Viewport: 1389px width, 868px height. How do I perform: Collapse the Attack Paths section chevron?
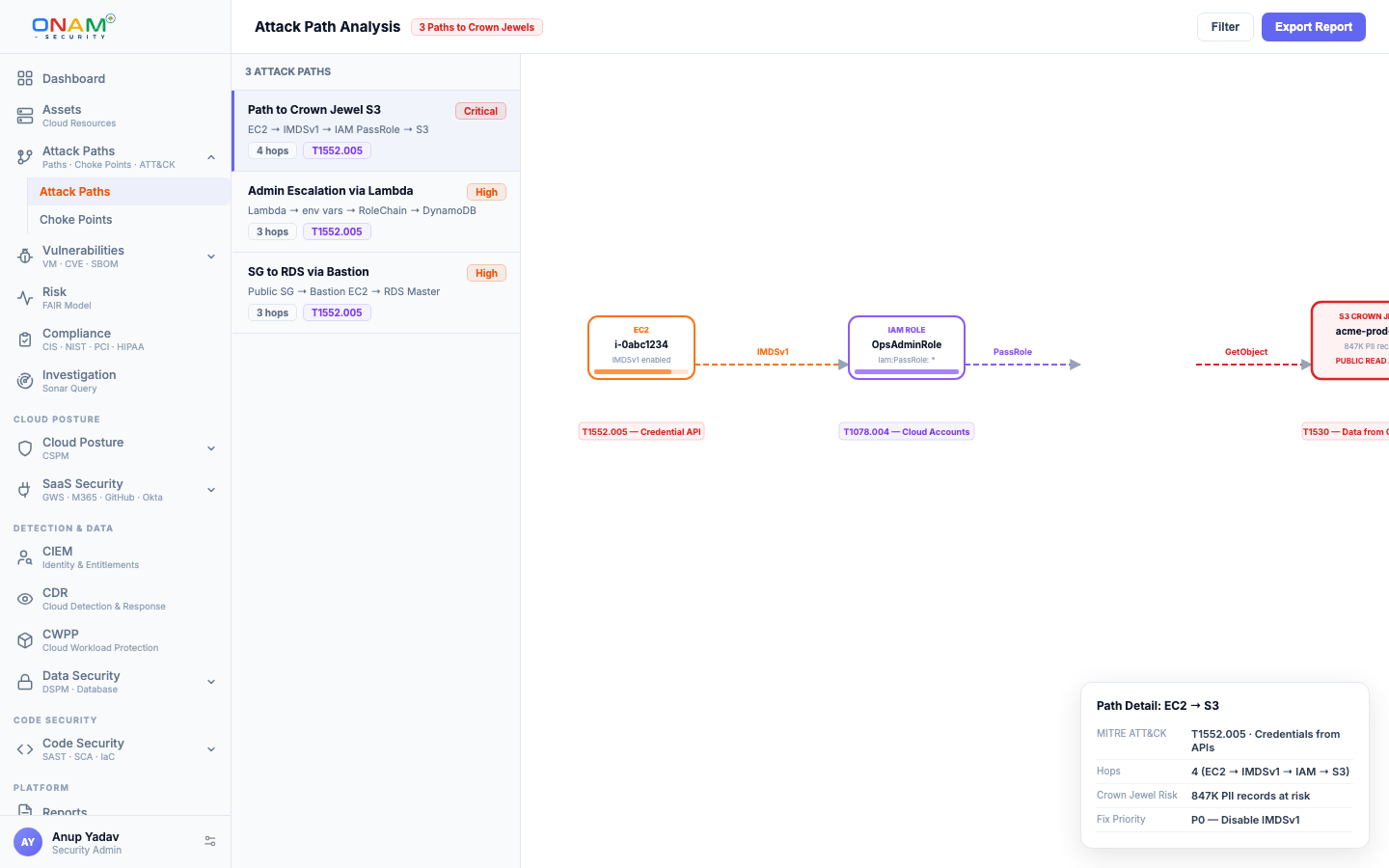point(211,157)
